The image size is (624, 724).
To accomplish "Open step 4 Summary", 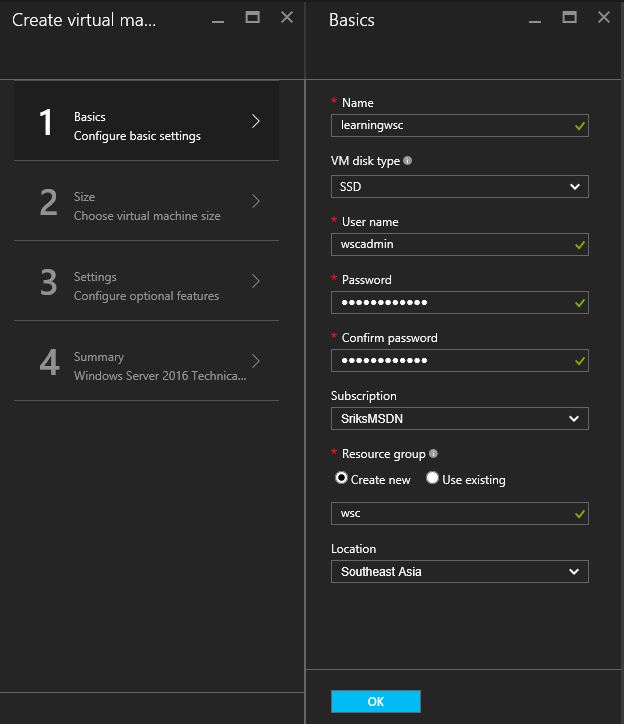I will pos(146,361).
